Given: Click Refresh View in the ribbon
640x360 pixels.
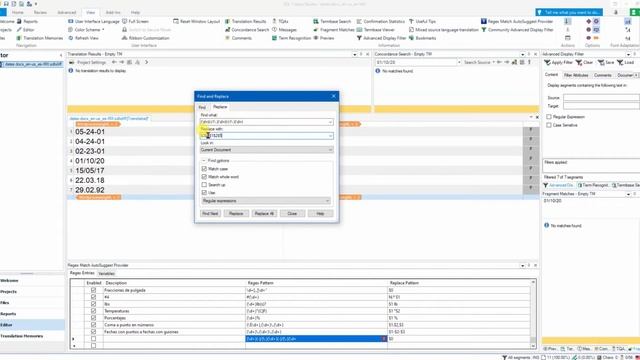Looking at the screenshot, I should click(83, 38).
